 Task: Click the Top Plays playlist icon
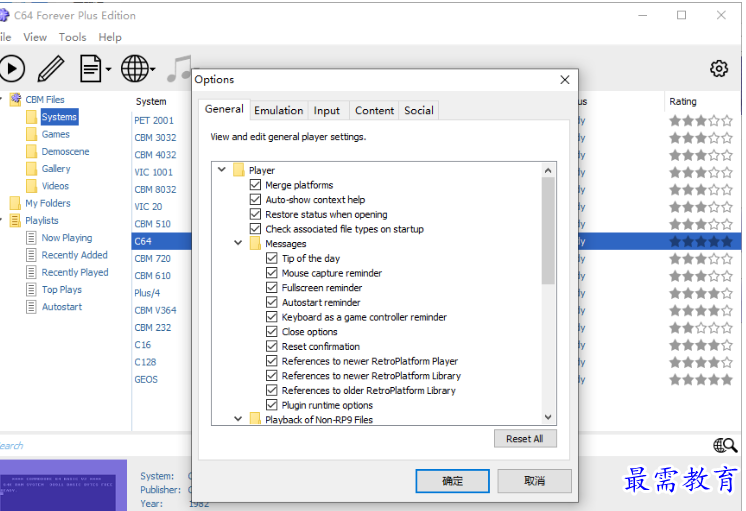coord(31,289)
